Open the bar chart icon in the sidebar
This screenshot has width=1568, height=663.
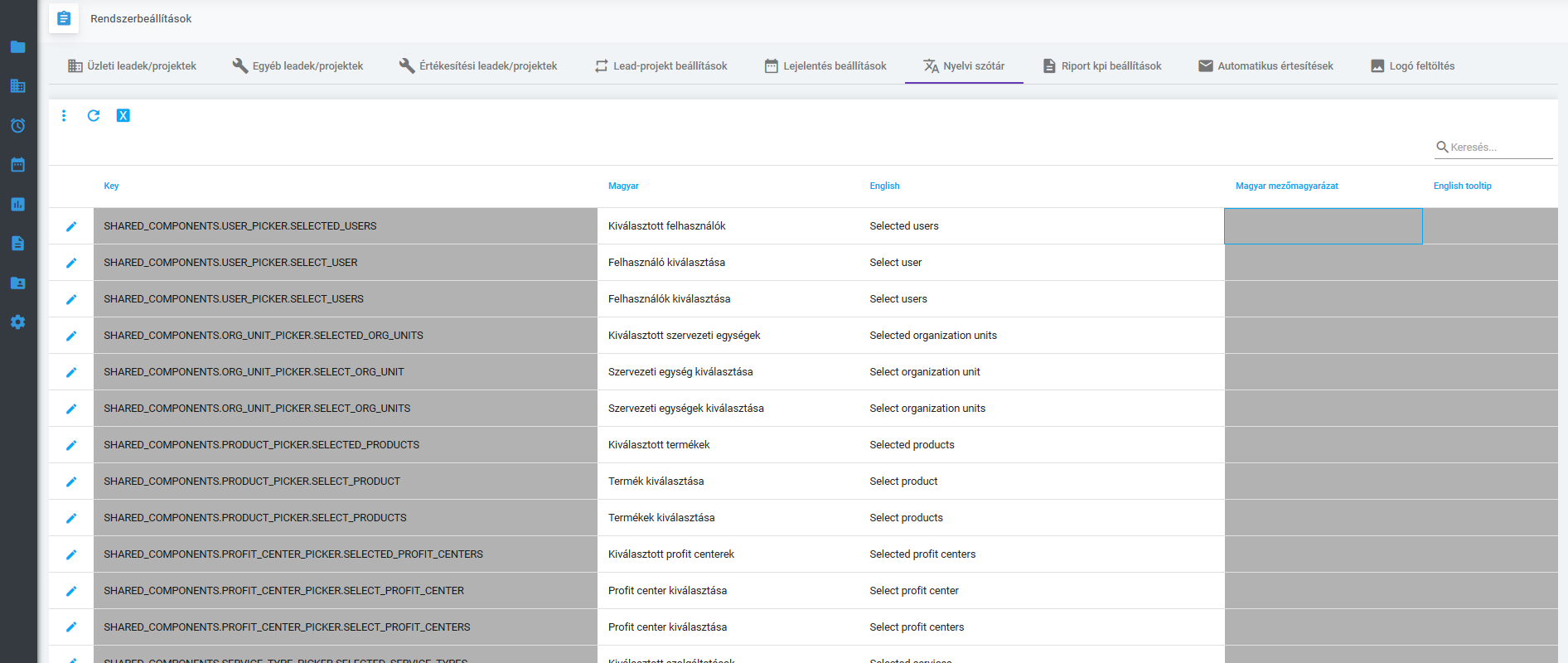point(17,204)
